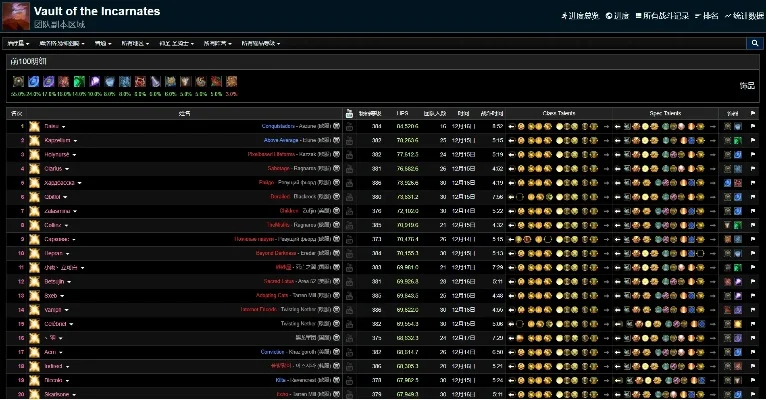Viewport: 766px width, 400px height.
Task: Select the trinket icon labeled 3.0%
Action: click(x=232, y=81)
